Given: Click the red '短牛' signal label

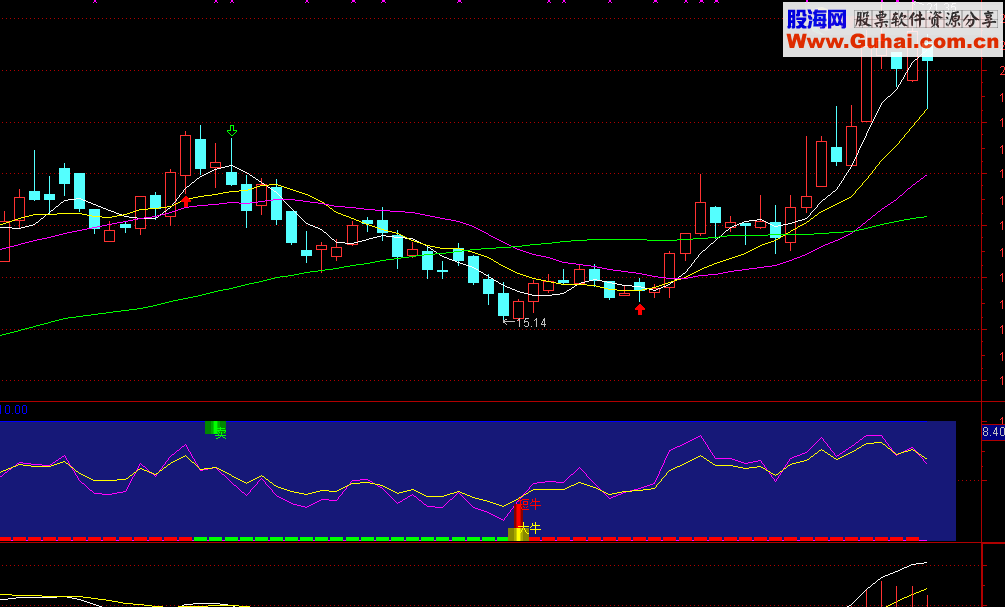Looking at the screenshot, I should click(x=529, y=504).
